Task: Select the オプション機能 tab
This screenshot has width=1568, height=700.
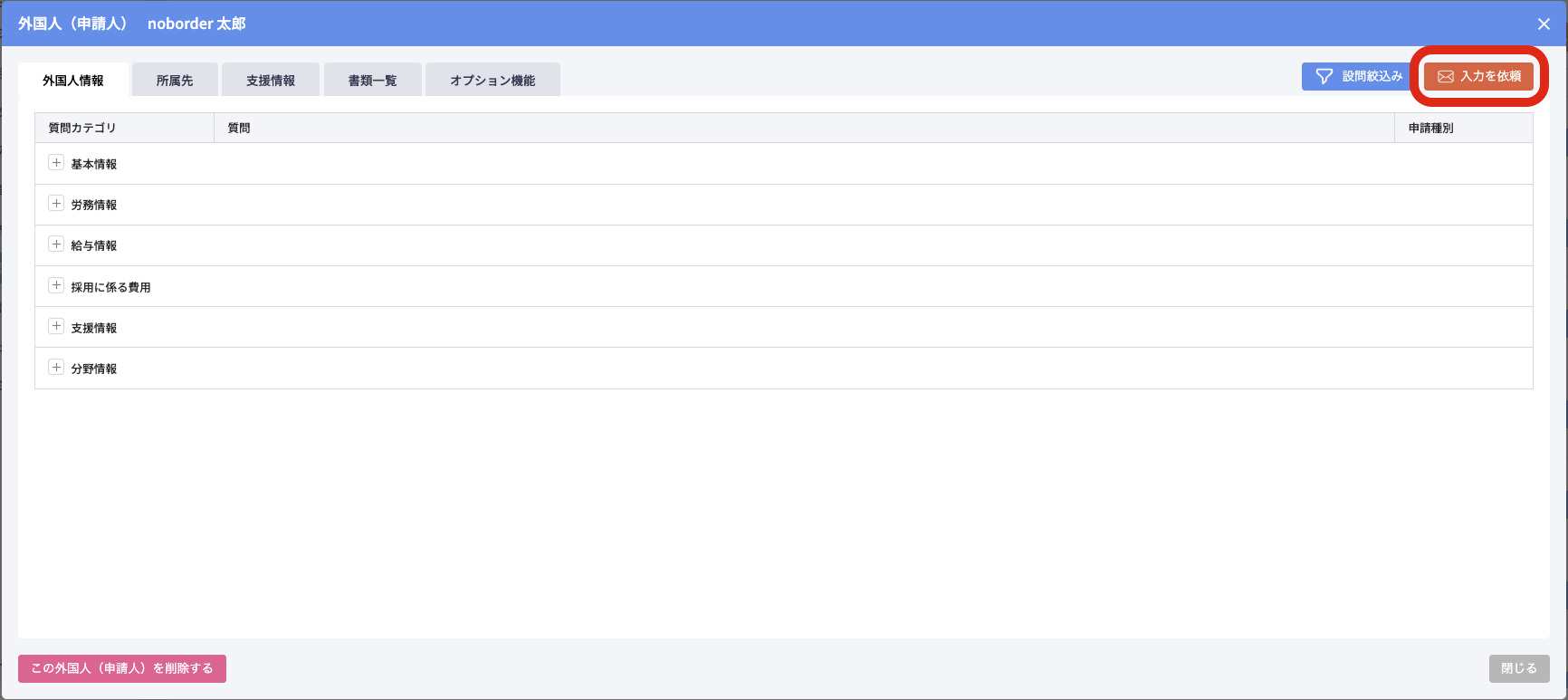Action: click(492, 81)
